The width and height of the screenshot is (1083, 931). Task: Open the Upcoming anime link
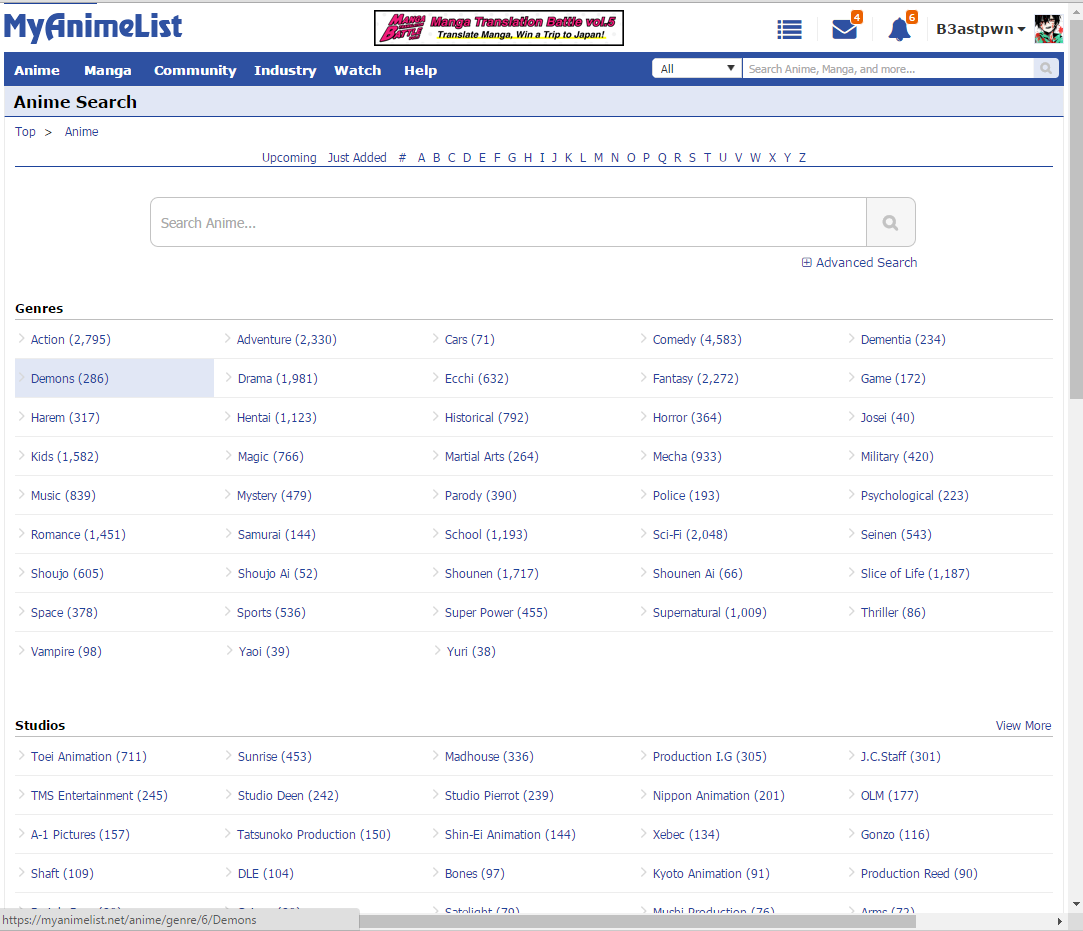point(289,157)
